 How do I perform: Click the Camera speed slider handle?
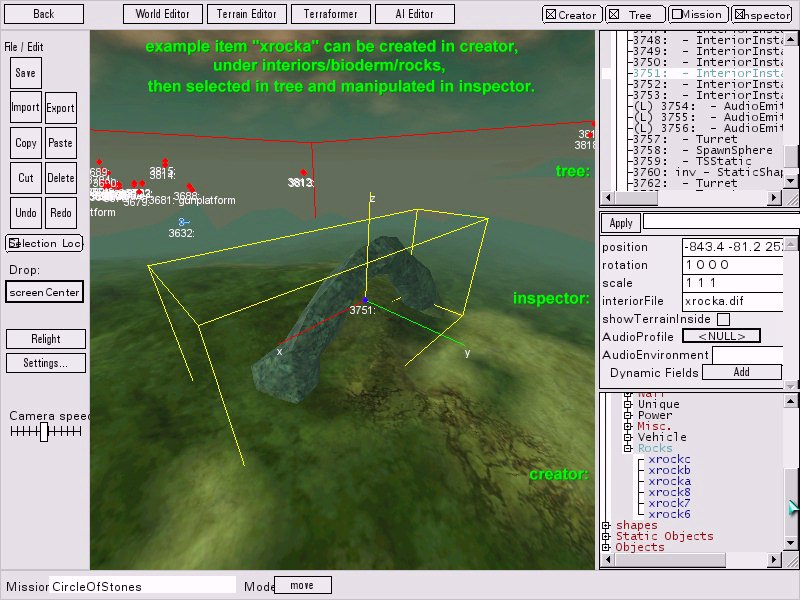44,432
